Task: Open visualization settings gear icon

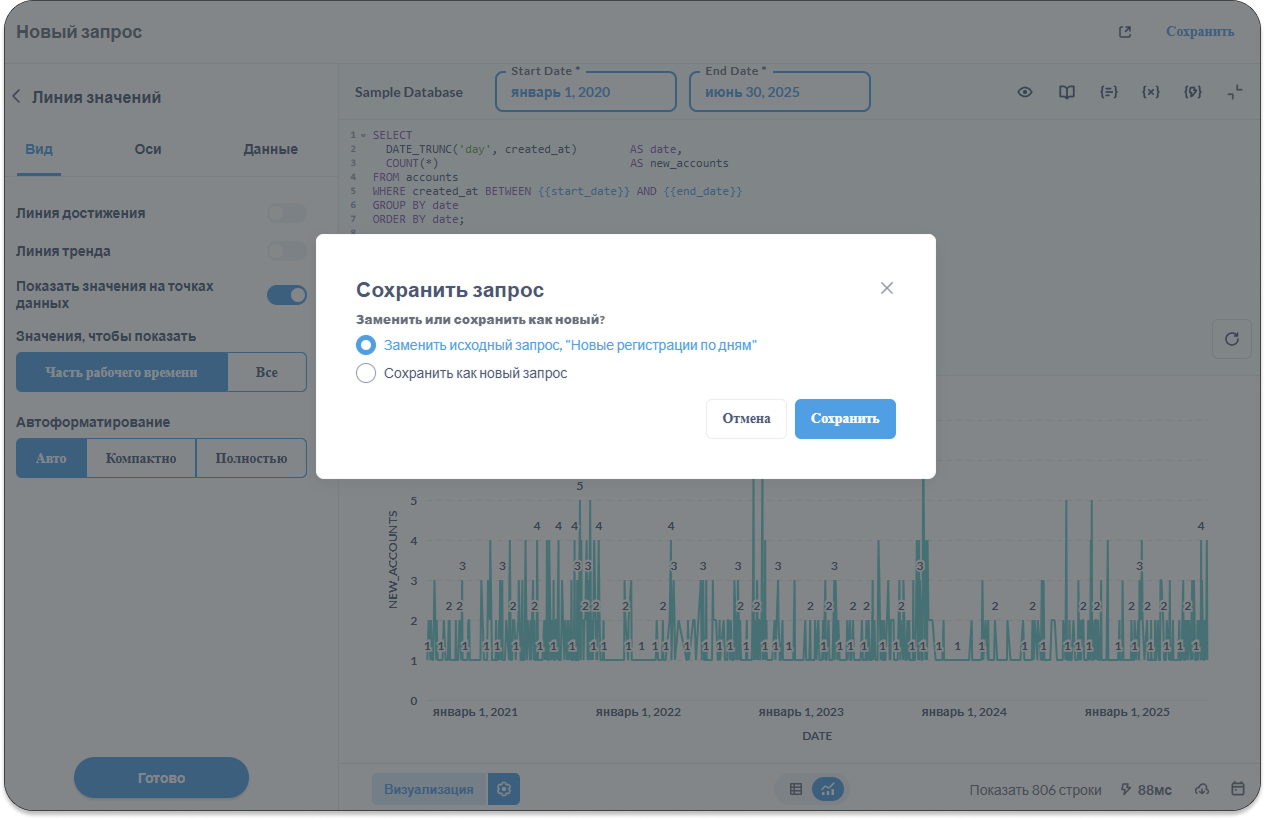Action: 504,789
